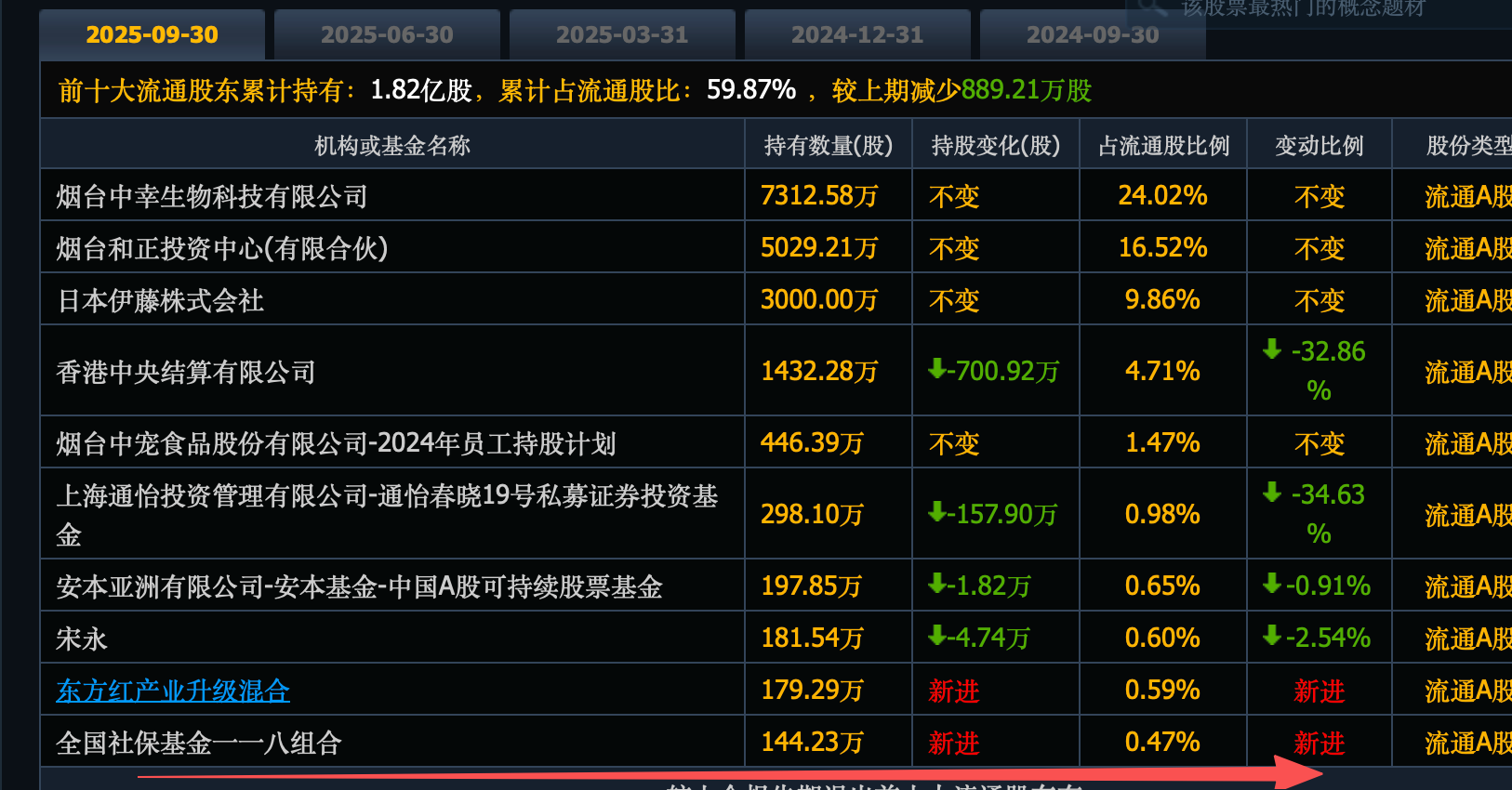Click holding amount 144.23万
Viewport: 1512px width, 790px height.
pyautogui.click(x=812, y=742)
